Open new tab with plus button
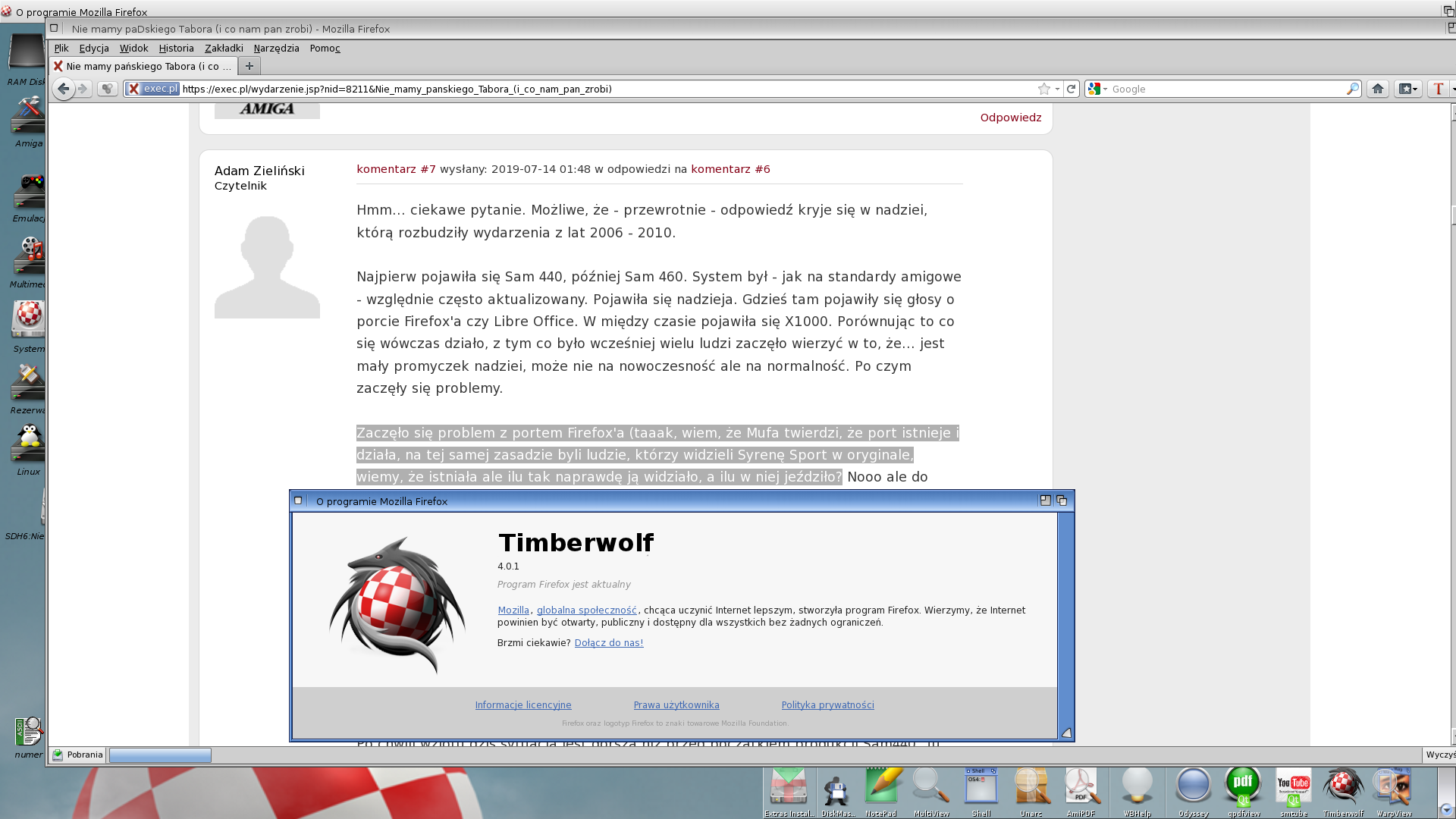 249,66
